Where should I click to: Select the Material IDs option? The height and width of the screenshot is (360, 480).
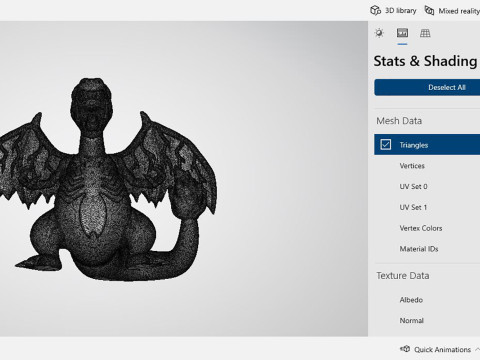(419, 249)
